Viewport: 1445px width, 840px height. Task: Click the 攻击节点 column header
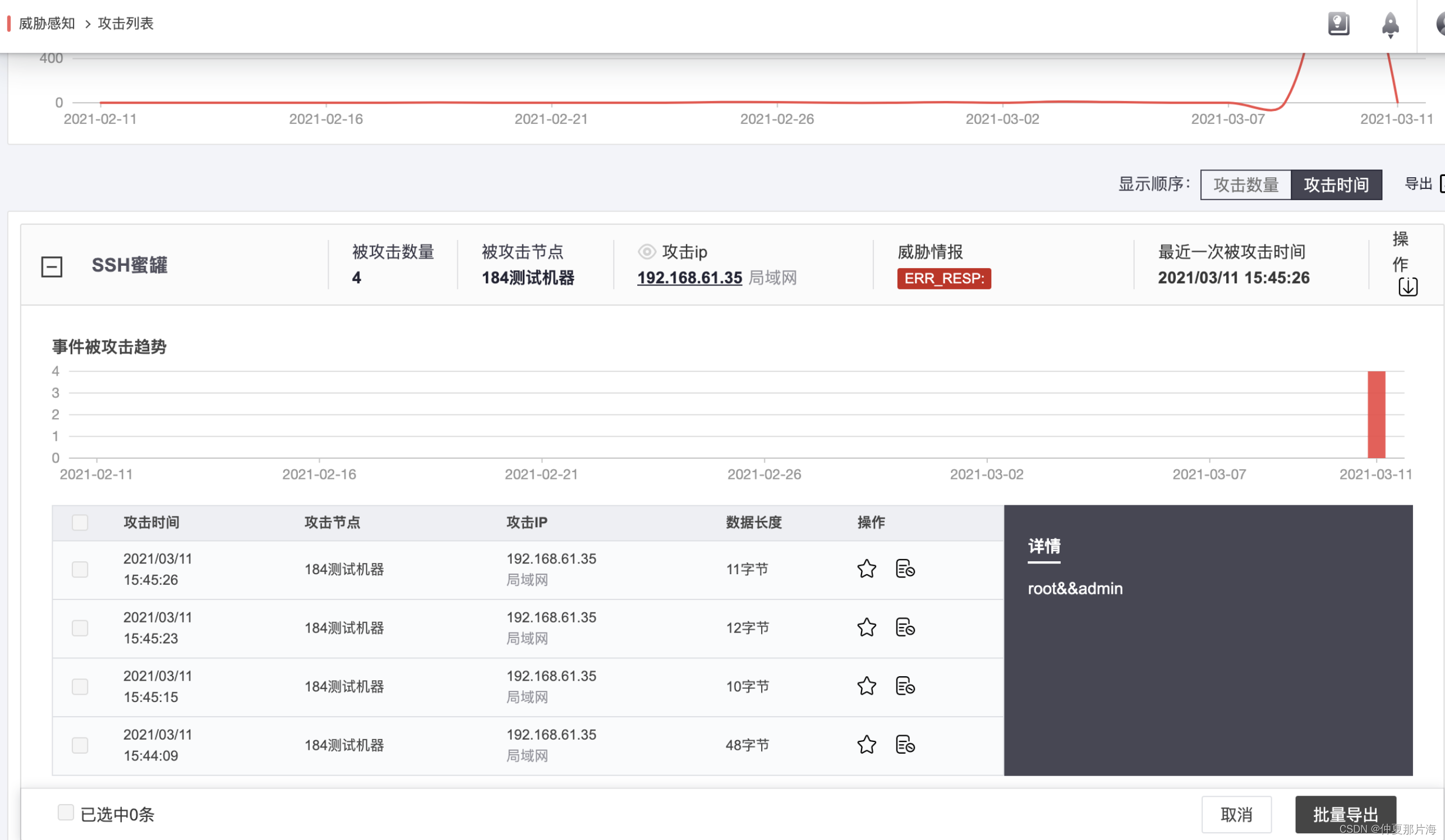332,523
